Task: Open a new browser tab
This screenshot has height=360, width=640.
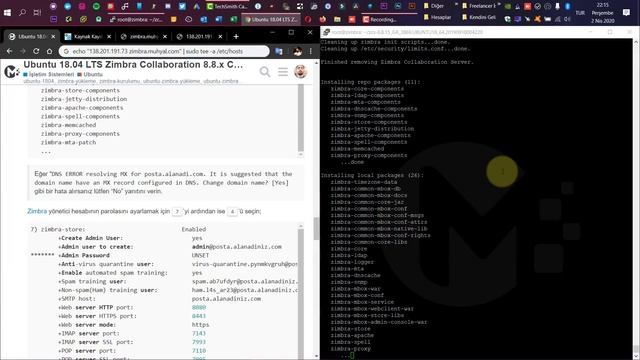Action: 236,37
